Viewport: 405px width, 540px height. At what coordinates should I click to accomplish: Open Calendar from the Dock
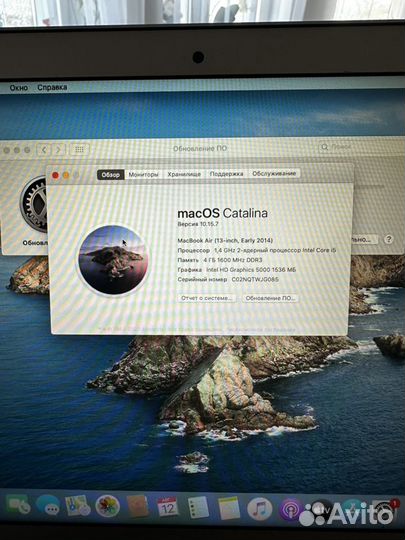coord(168,507)
